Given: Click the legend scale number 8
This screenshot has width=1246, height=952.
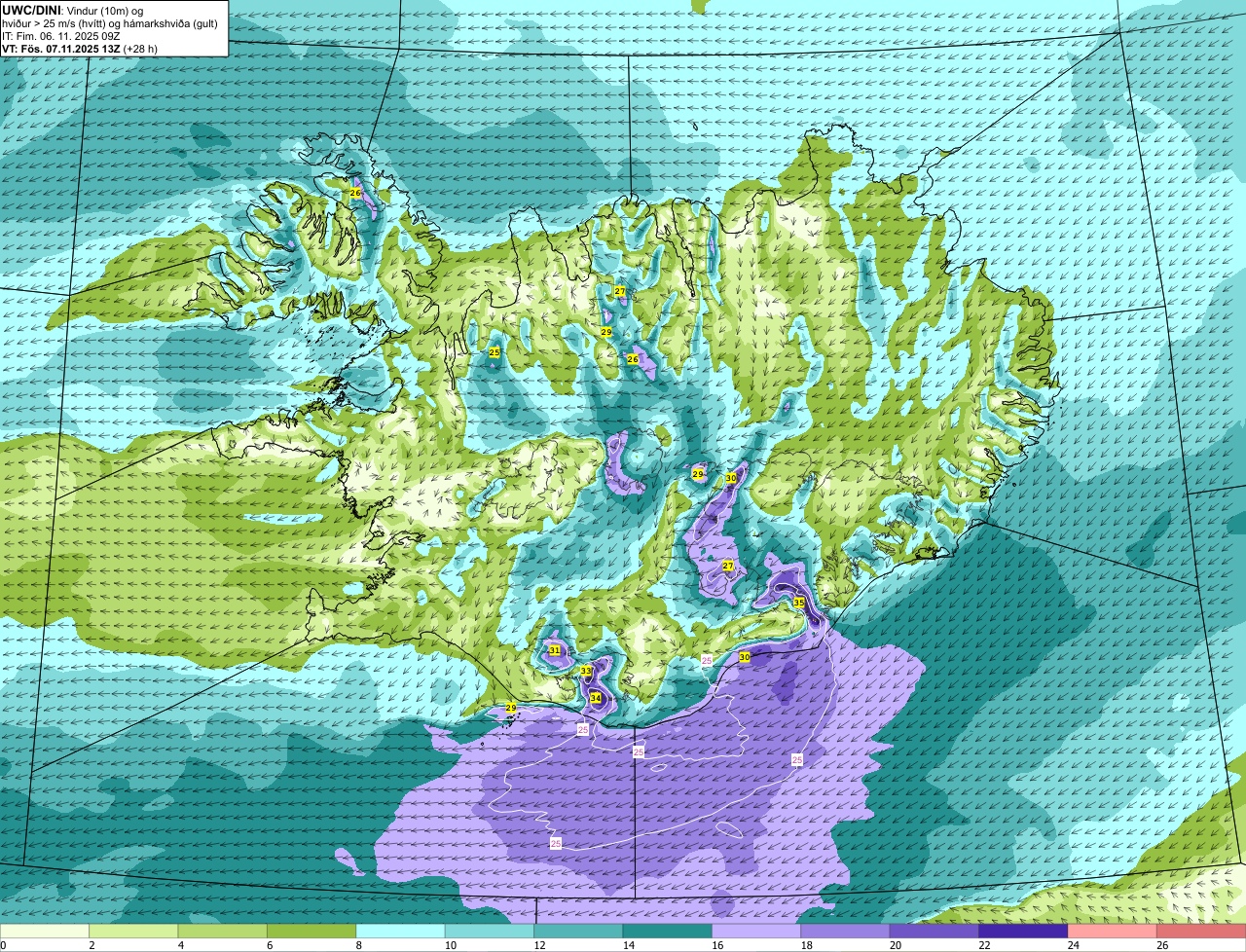Looking at the screenshot, I should (357, 945).
